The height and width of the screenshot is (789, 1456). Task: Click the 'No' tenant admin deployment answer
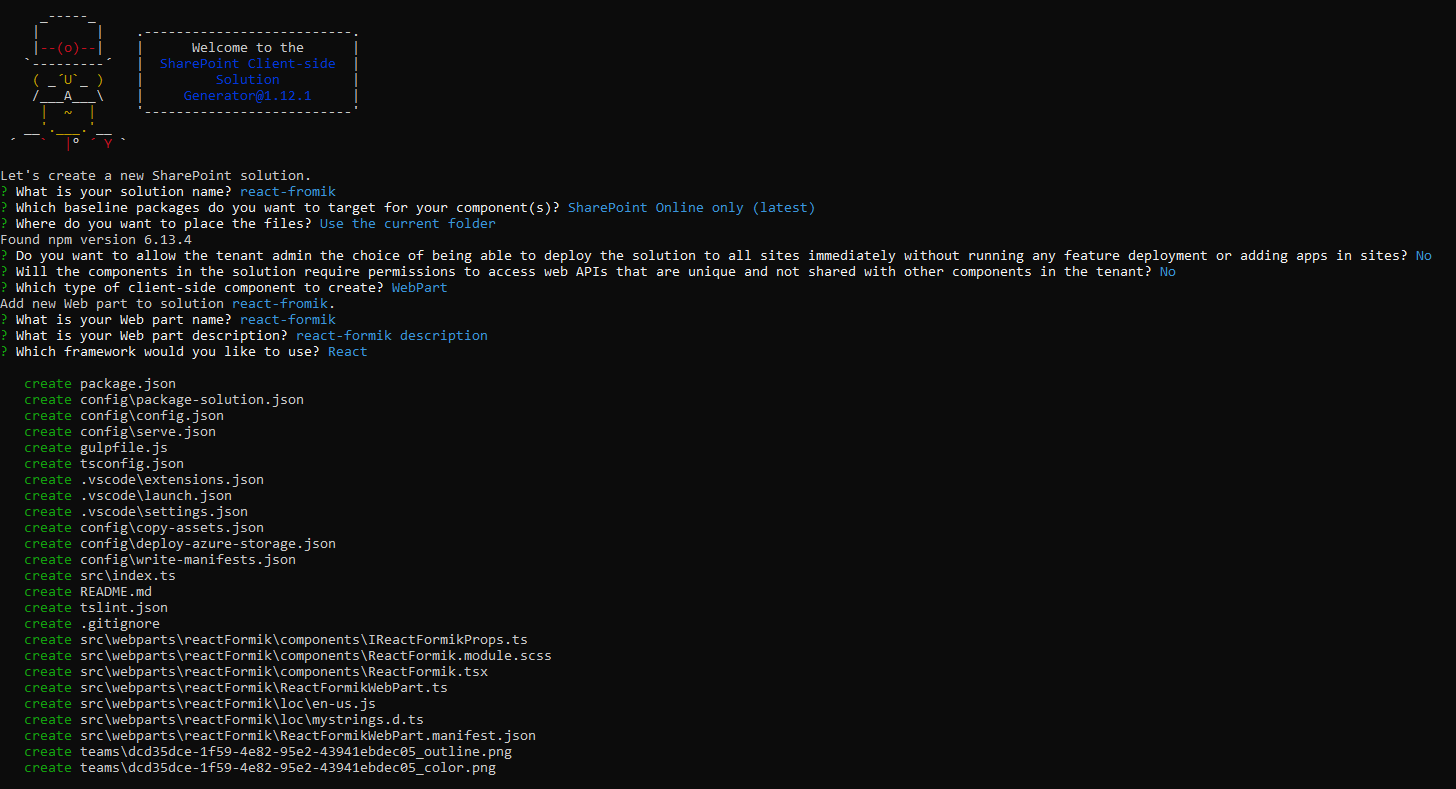[x=1424, y=255]
